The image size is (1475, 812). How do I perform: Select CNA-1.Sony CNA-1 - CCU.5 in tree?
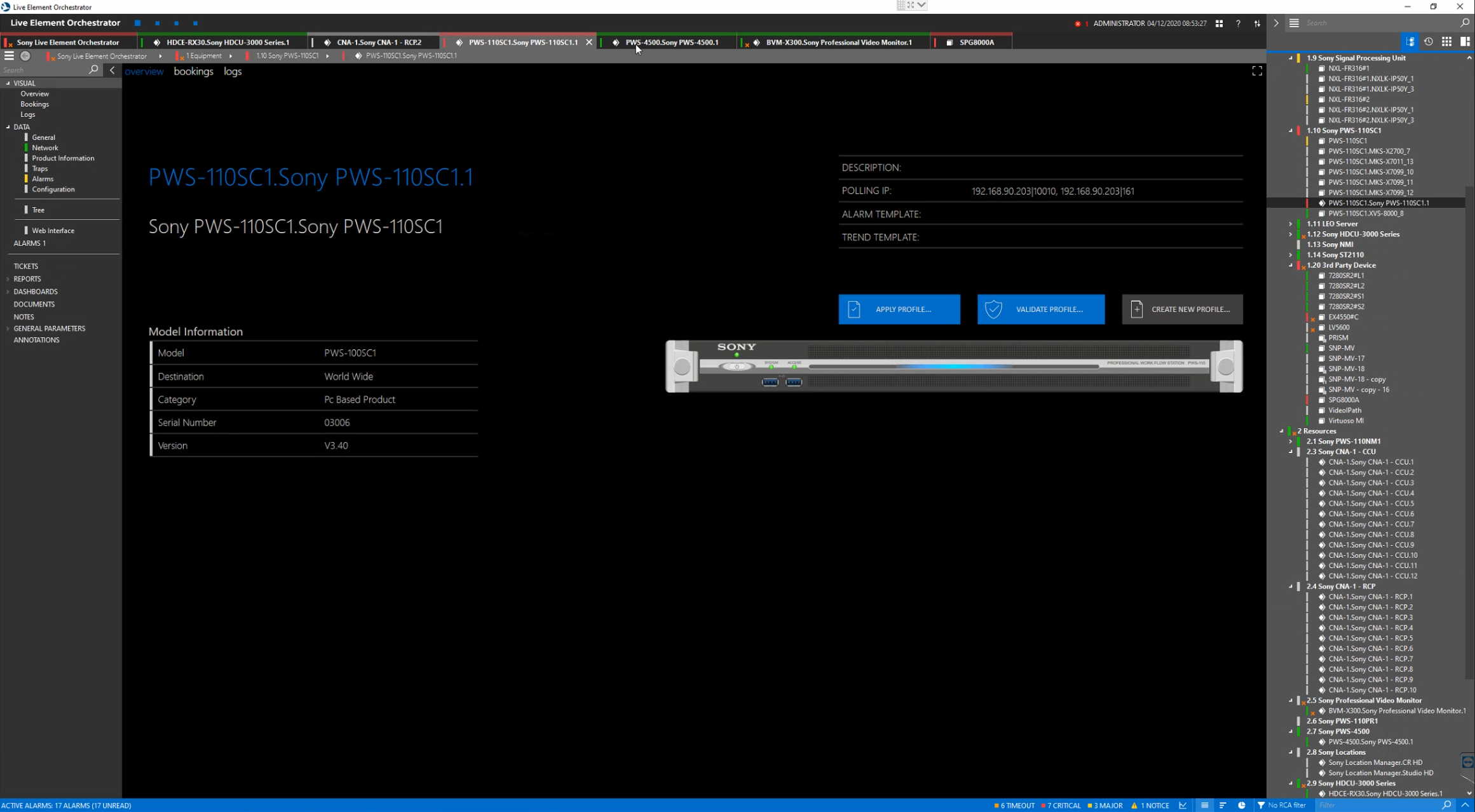coord(1371,504)
